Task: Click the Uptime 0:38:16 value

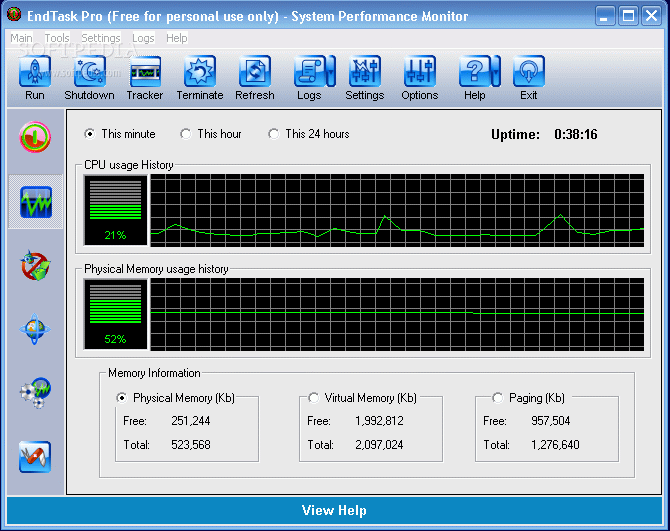Action: click(x=576, y=135)
